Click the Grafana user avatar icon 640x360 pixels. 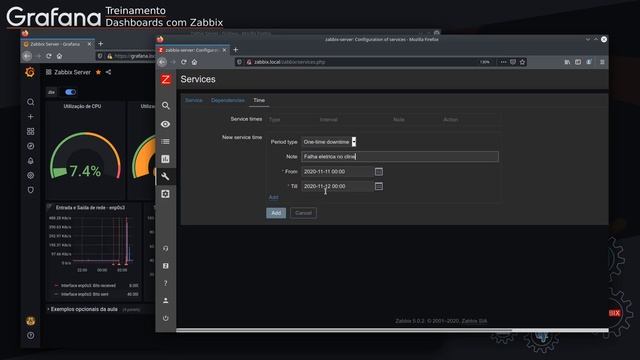tap(31, 321)
